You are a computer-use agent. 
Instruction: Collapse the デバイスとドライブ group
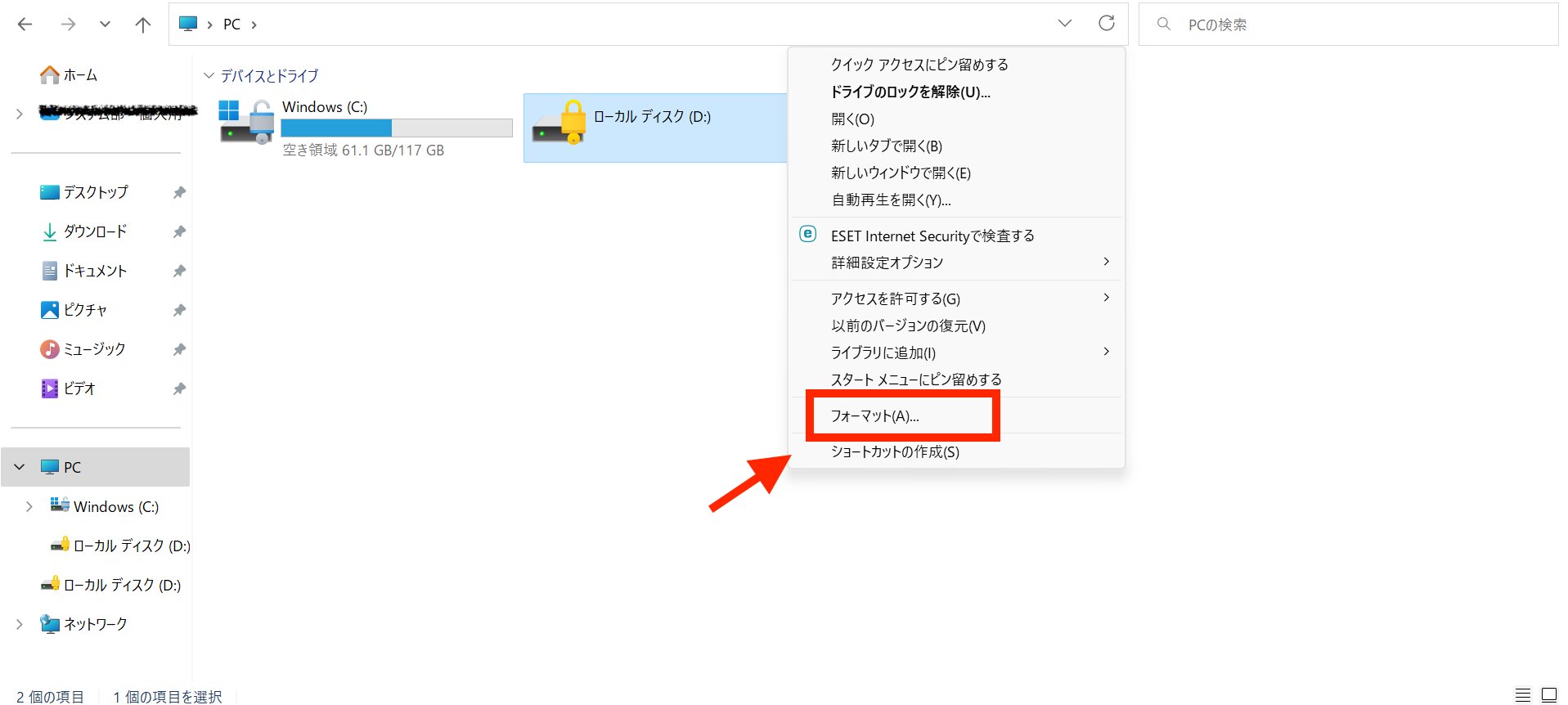209,75
